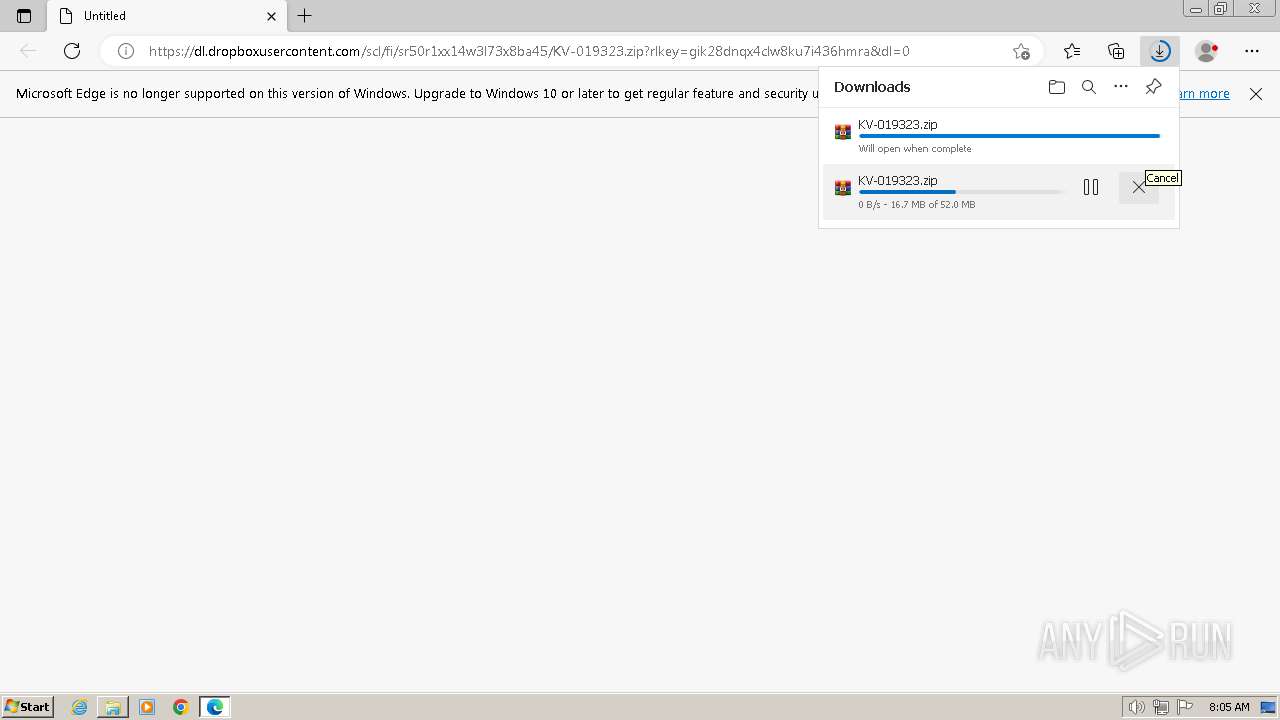Launch Internet Explorer from taskbar
Viewport: 1280px width, 720px height.
coord(80,707)
